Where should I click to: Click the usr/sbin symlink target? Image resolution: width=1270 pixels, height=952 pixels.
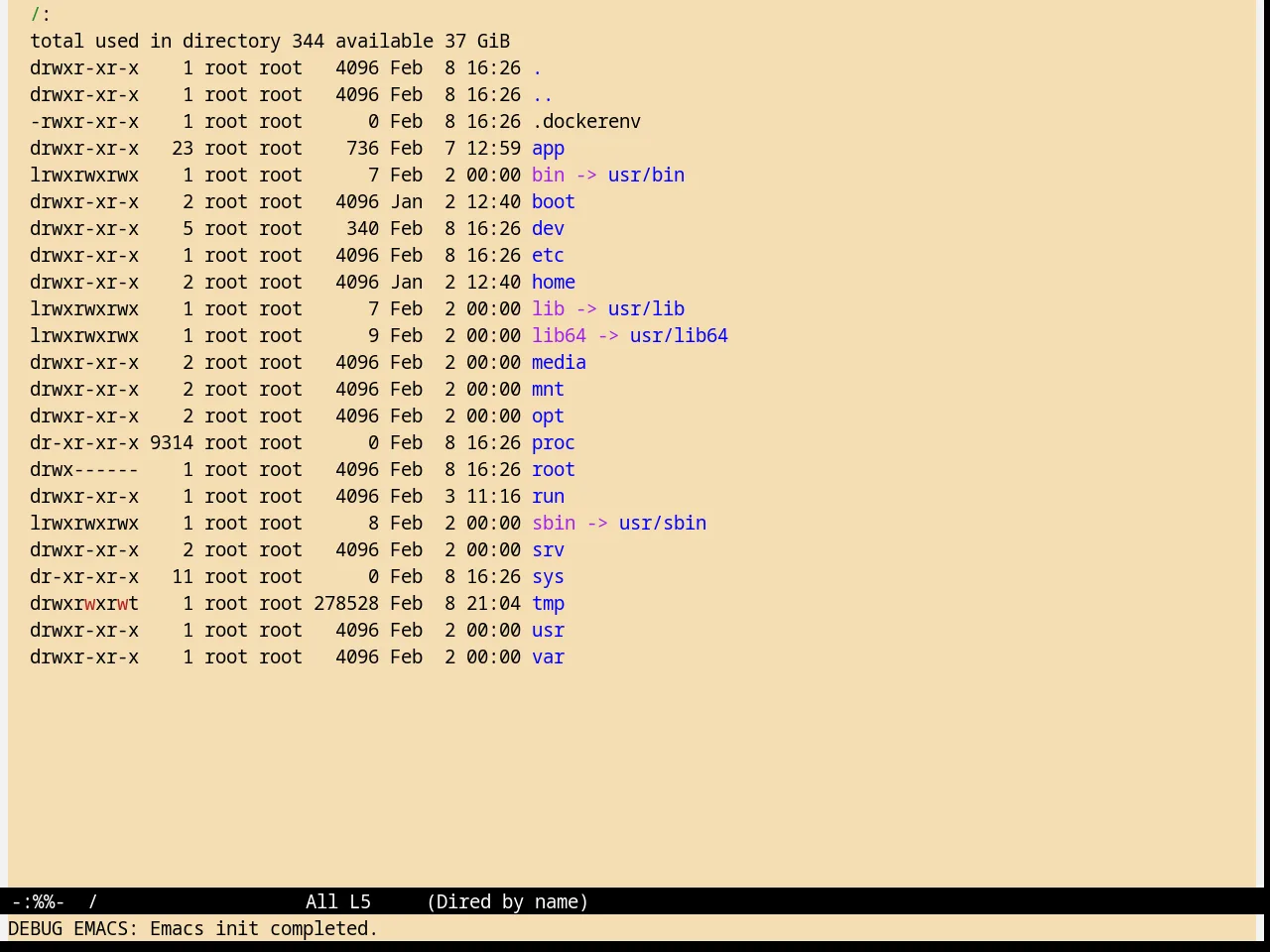[x=663, y=524]
